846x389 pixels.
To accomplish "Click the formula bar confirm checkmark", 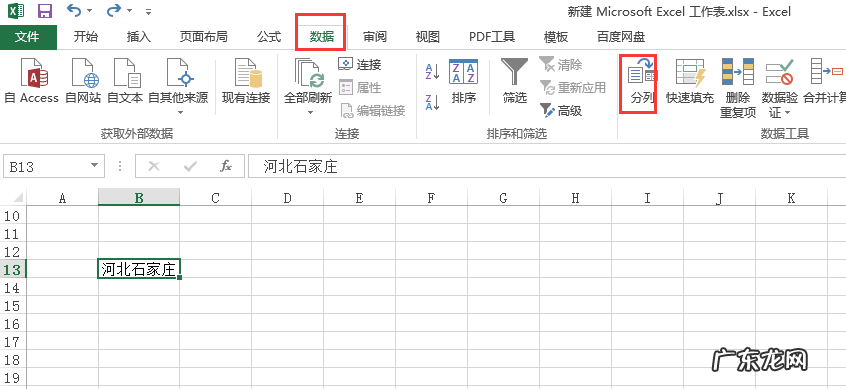I will point(190,166).
